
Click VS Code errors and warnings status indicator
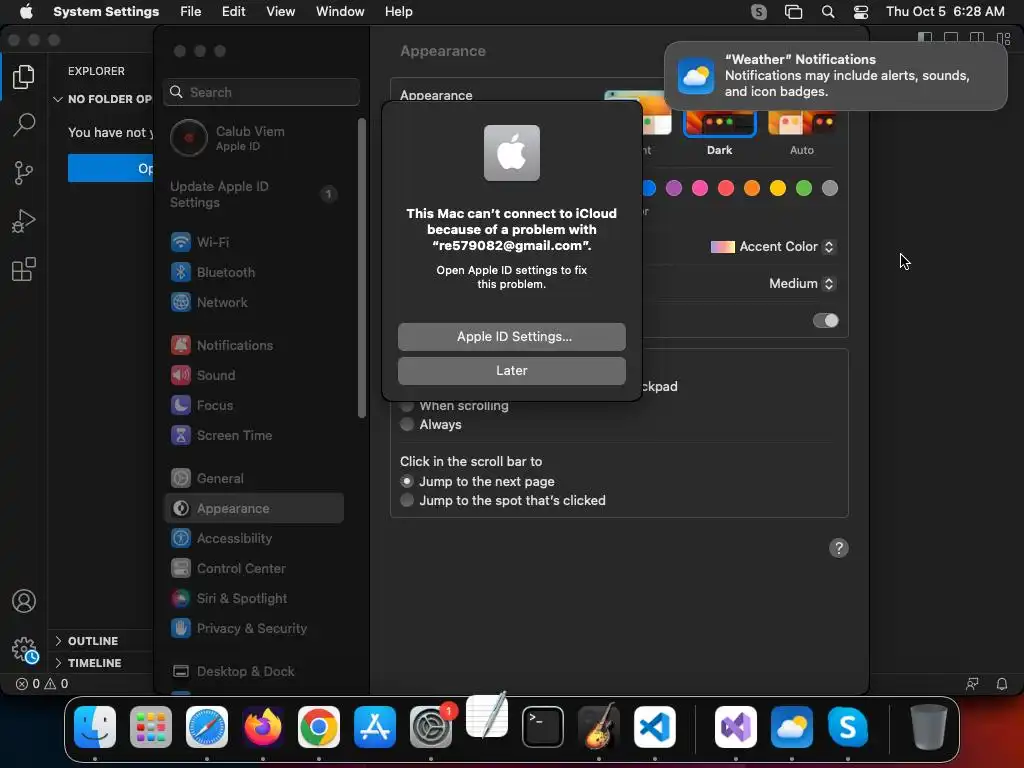coord(42,684)
